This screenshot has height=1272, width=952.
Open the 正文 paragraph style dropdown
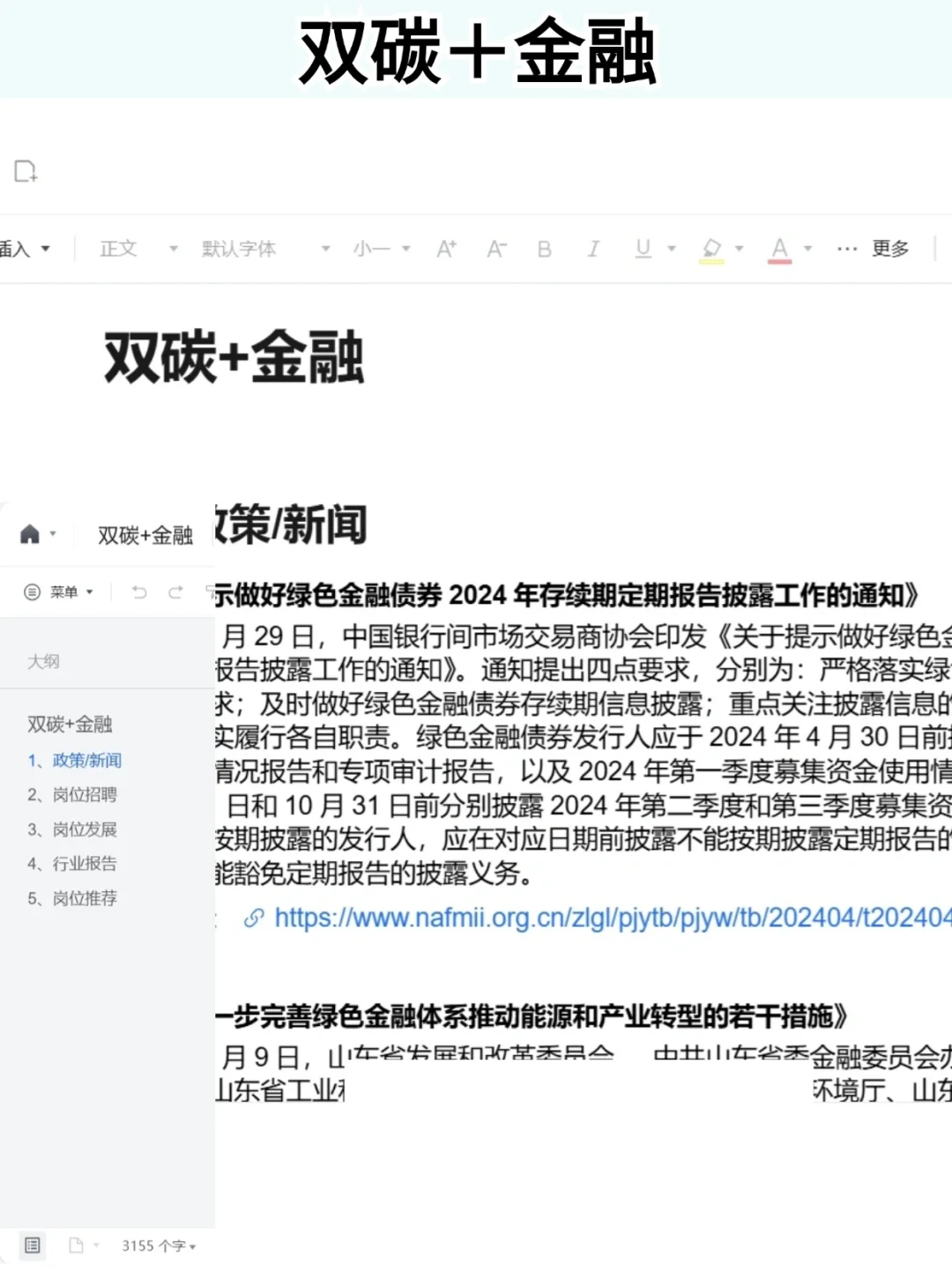[138, 249]
